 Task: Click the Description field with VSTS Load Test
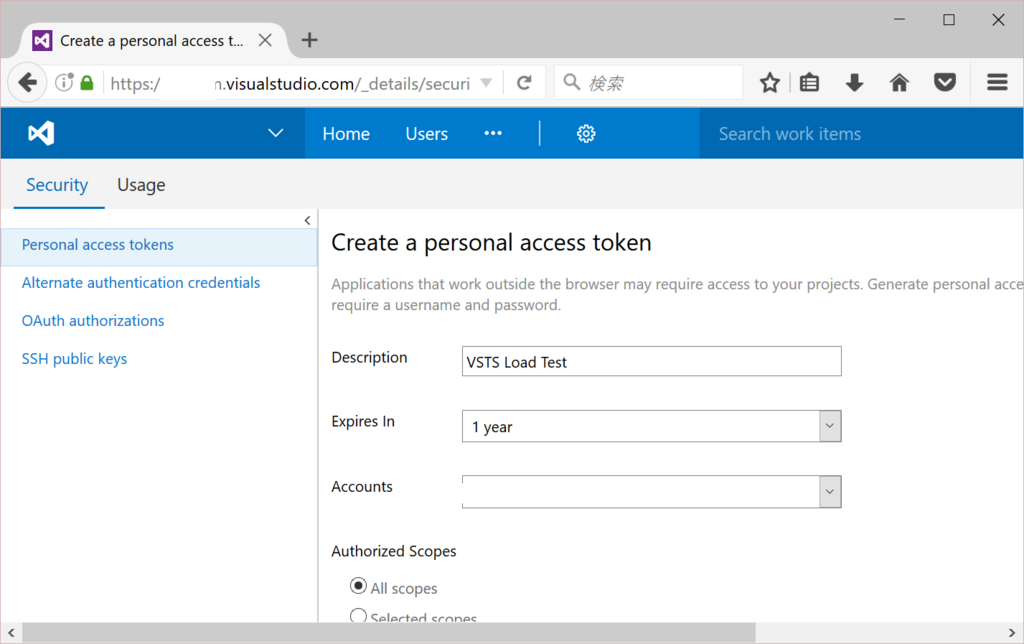(651, 361)
